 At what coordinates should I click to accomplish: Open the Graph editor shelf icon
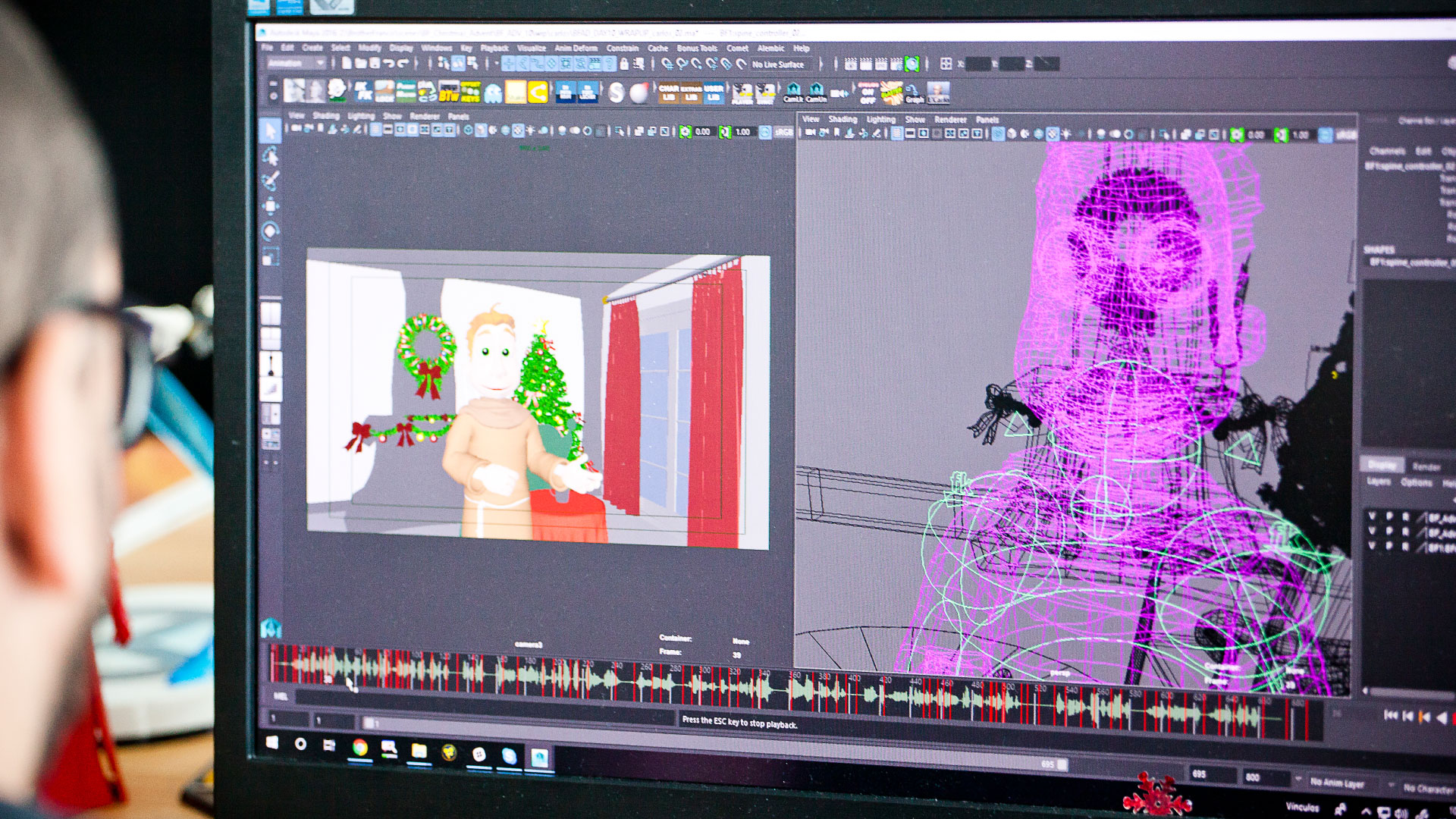914,93
